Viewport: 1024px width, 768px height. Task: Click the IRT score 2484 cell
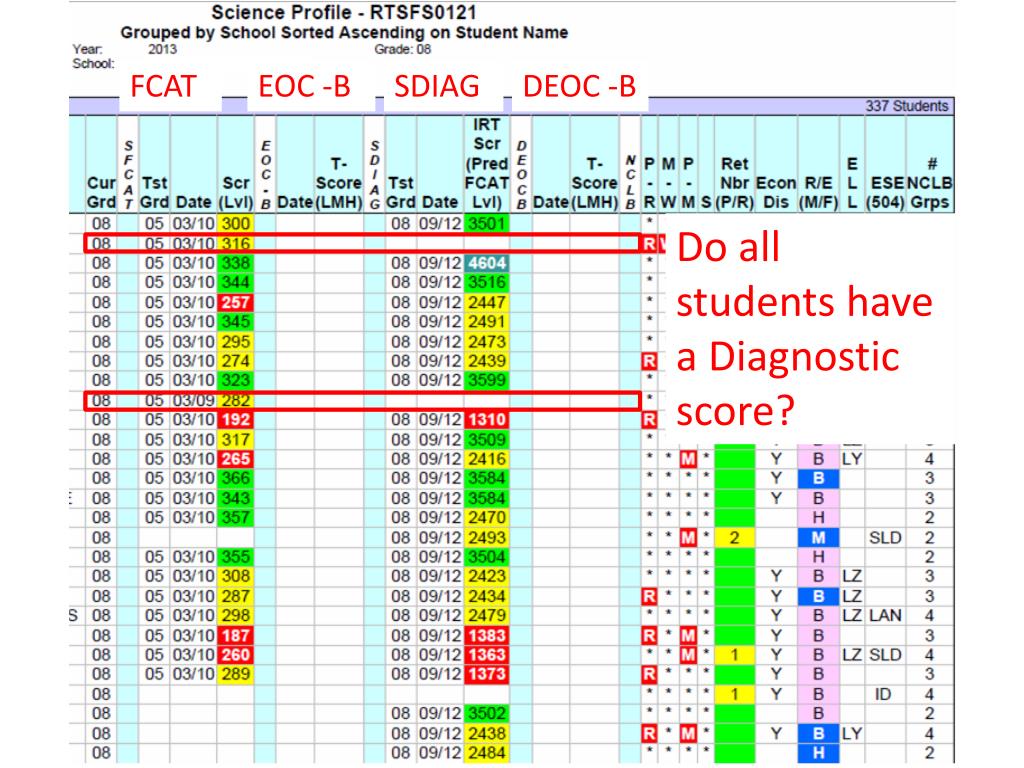pyautogui.click(x=487, y=753)
